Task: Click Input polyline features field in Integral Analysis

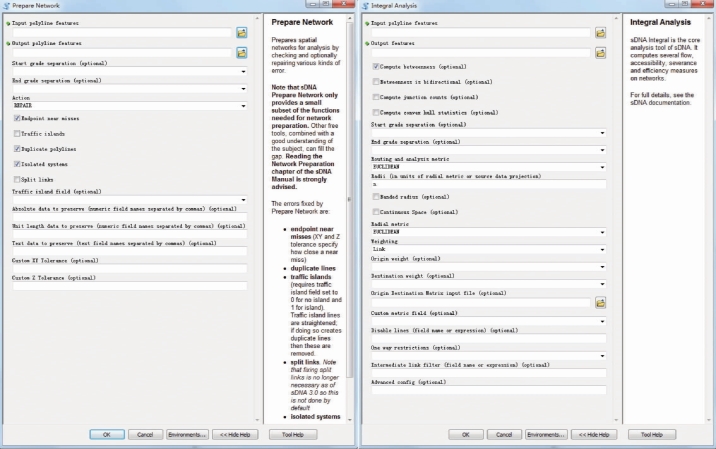Action: [x=481, y=32]
